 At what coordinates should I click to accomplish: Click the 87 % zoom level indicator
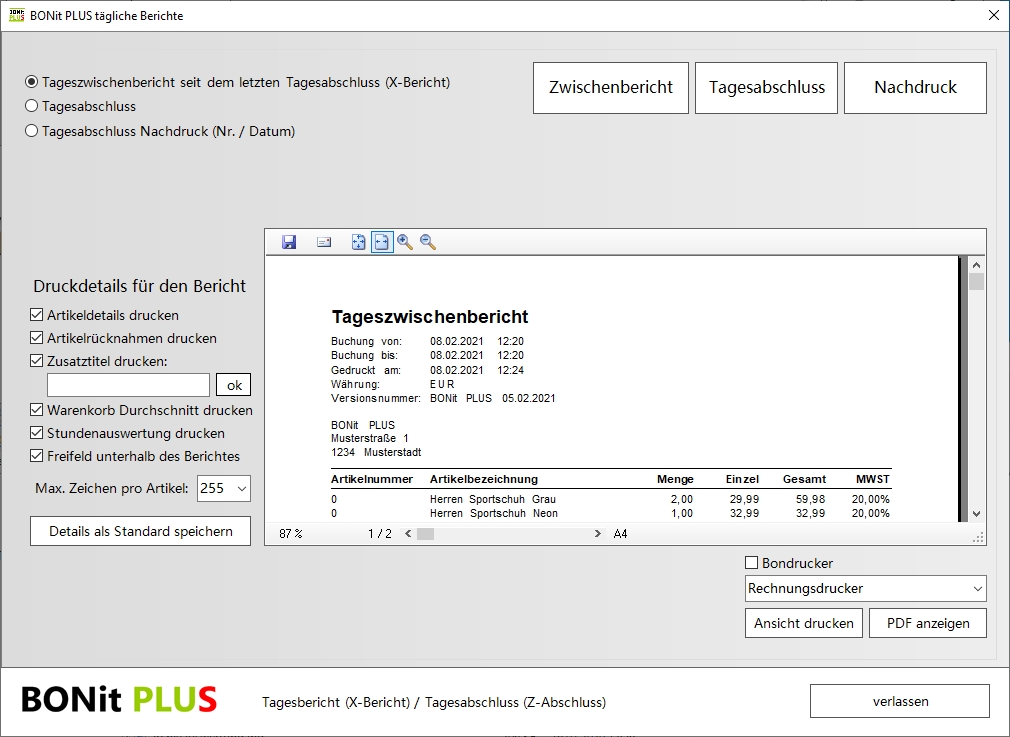[291, 533]
